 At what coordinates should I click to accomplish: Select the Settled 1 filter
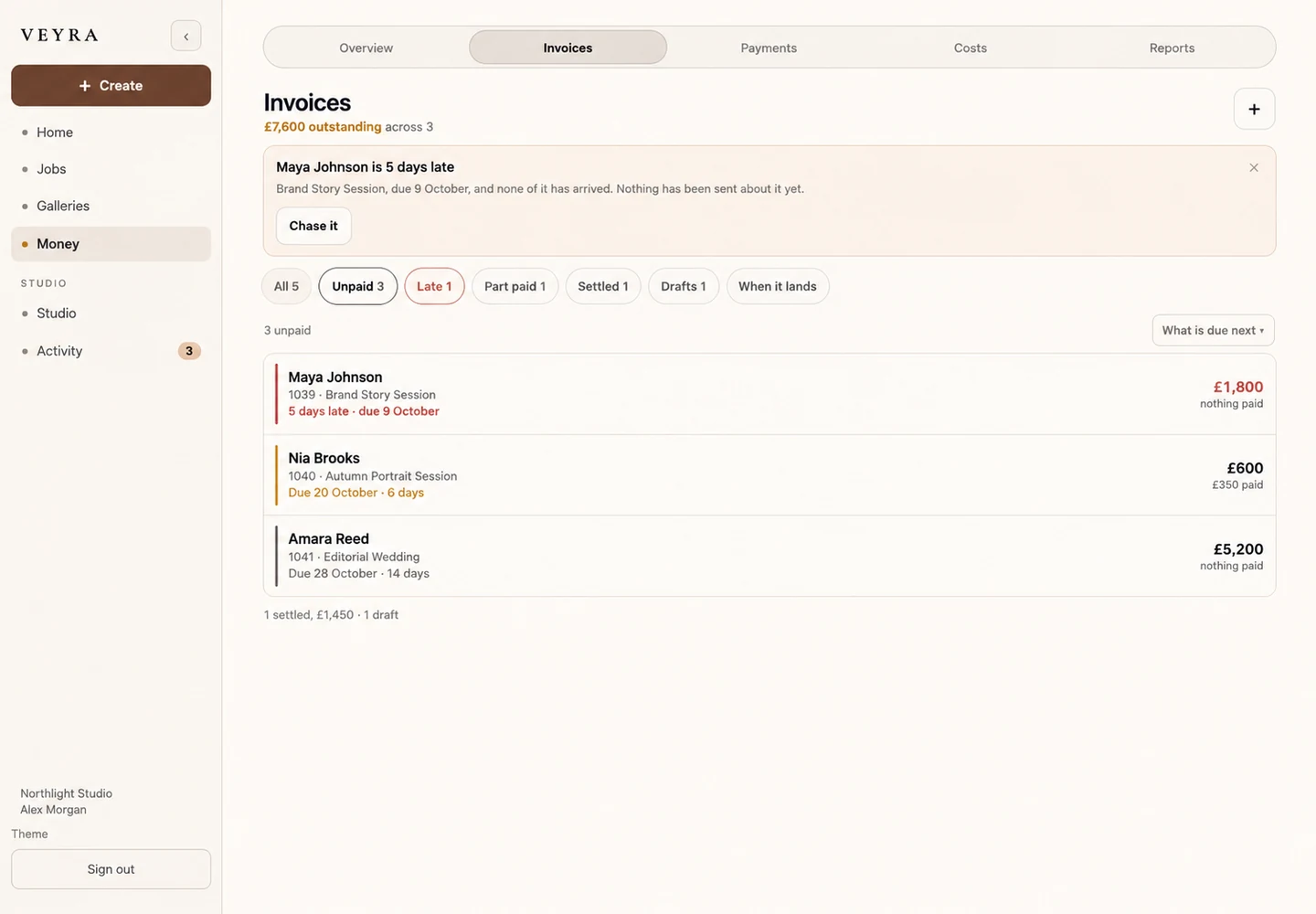[x=603, y=286]
